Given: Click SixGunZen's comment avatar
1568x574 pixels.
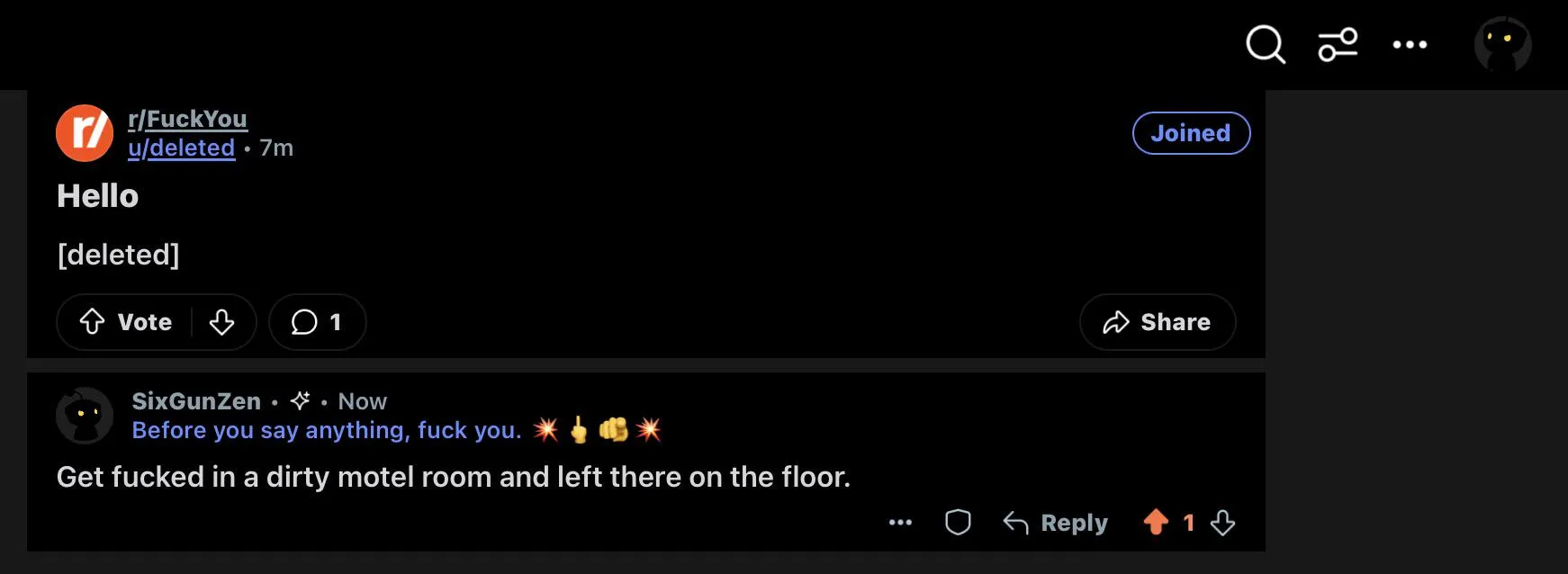Looking at the screenshot, I should 85,416.
